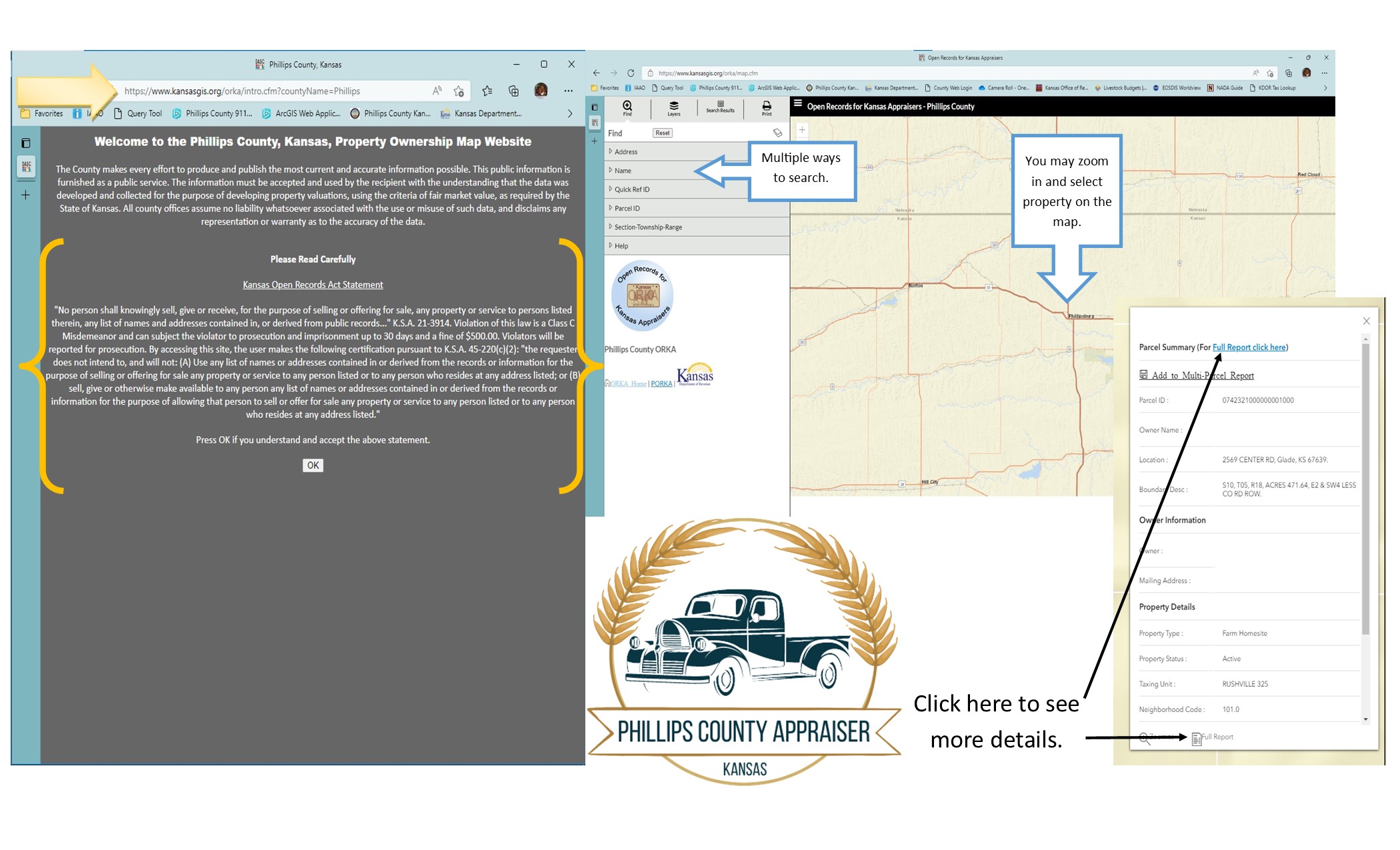Open tab actions icon in Phillips County sidebar
Viewport: 1400px width, 850px height.
(x=25, y=143)
